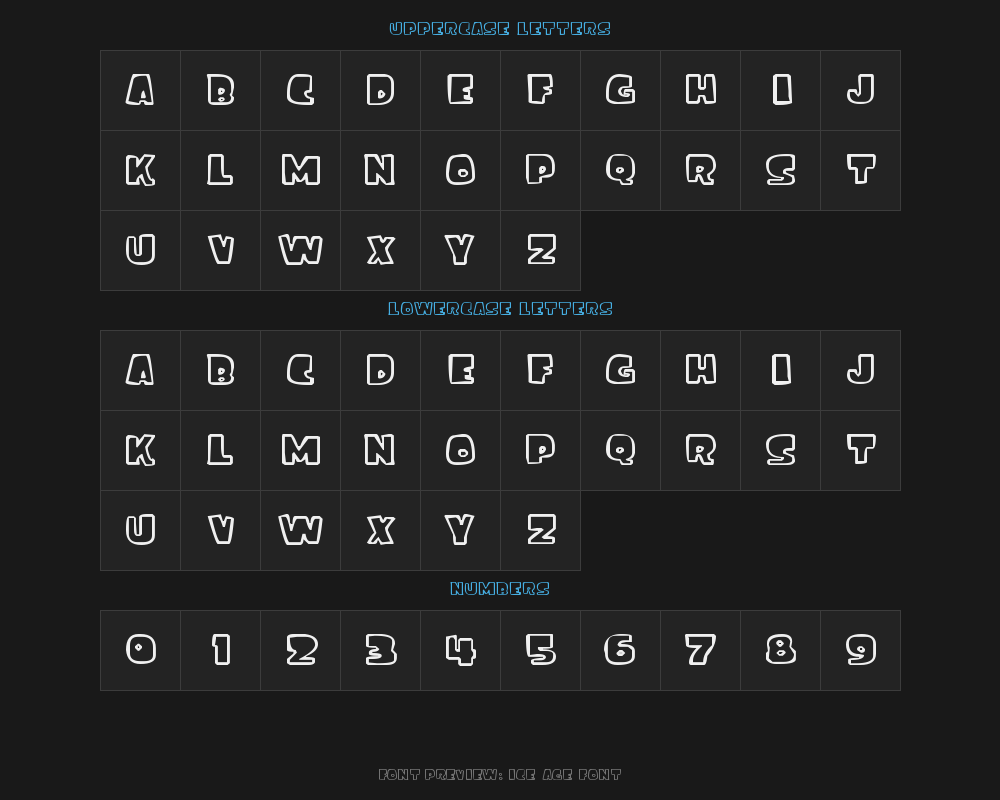Pick the number 7 glyph cell
The image size is (1000, 800).
(700, 650)
